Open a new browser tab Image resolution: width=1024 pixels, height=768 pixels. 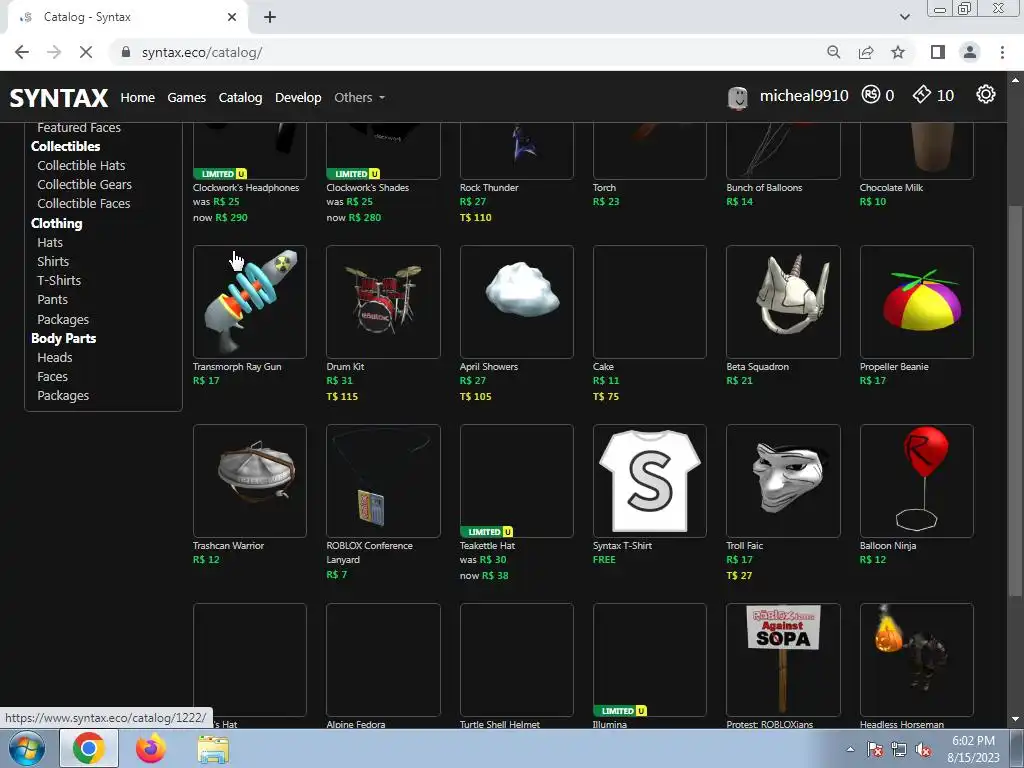click(x=270, y=17)
